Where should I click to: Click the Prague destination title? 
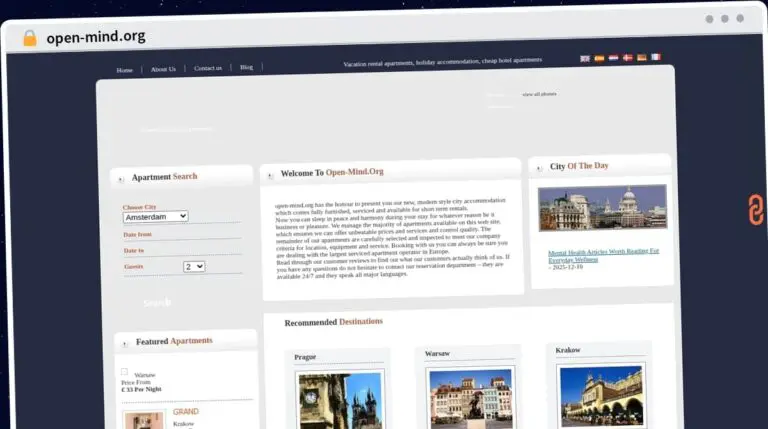305,357
